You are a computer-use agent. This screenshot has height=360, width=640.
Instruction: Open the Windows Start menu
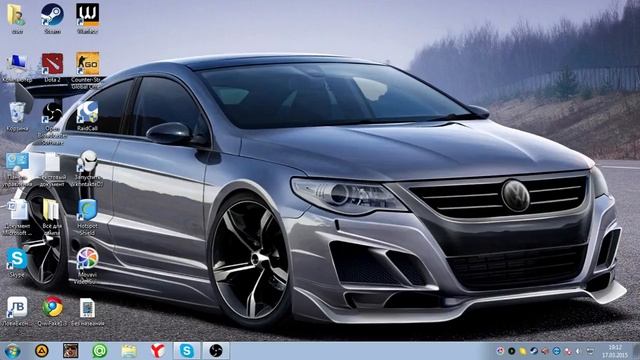coord(12,351)
